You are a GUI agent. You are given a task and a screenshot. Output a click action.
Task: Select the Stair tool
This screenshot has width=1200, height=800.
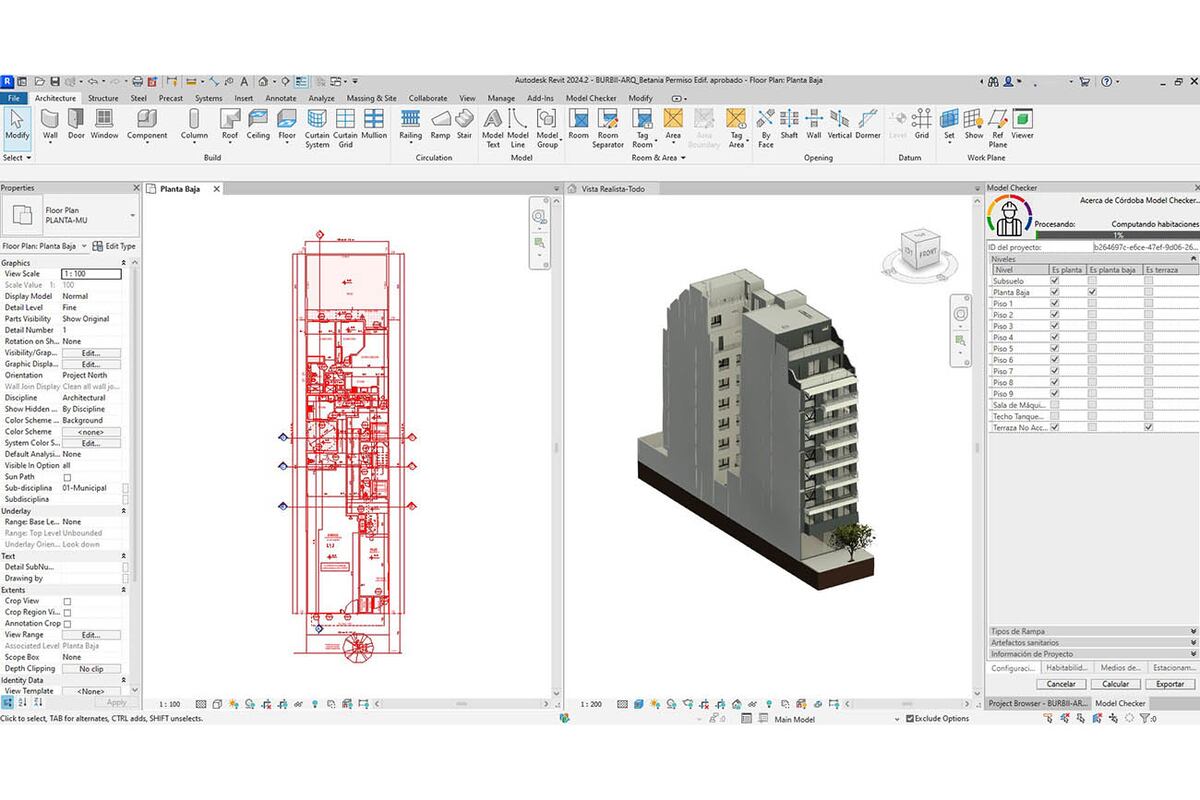click(x=464, y=124)
